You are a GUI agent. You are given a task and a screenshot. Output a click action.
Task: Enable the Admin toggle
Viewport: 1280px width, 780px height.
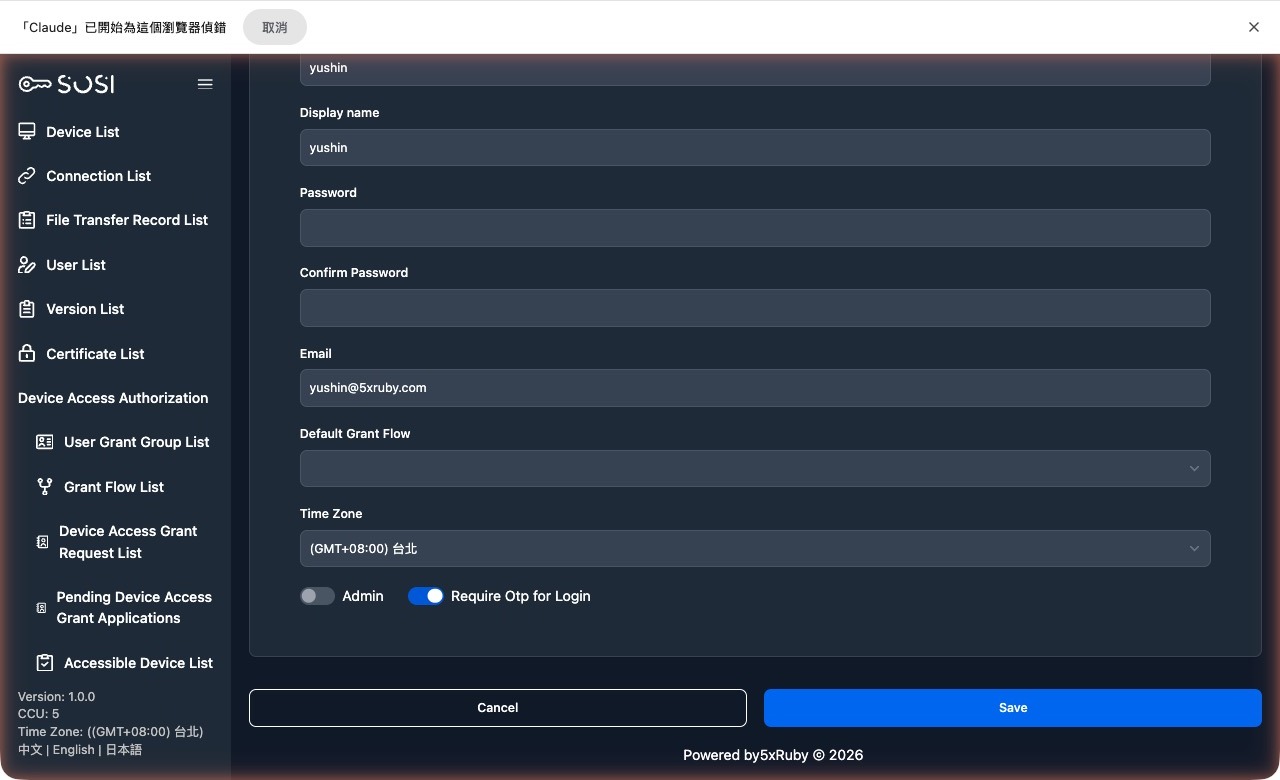317,595
